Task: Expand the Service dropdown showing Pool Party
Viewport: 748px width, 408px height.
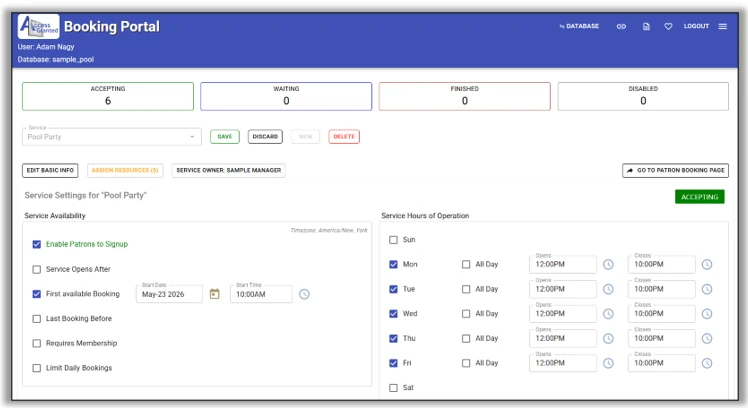Action: (x=192, y=137)
